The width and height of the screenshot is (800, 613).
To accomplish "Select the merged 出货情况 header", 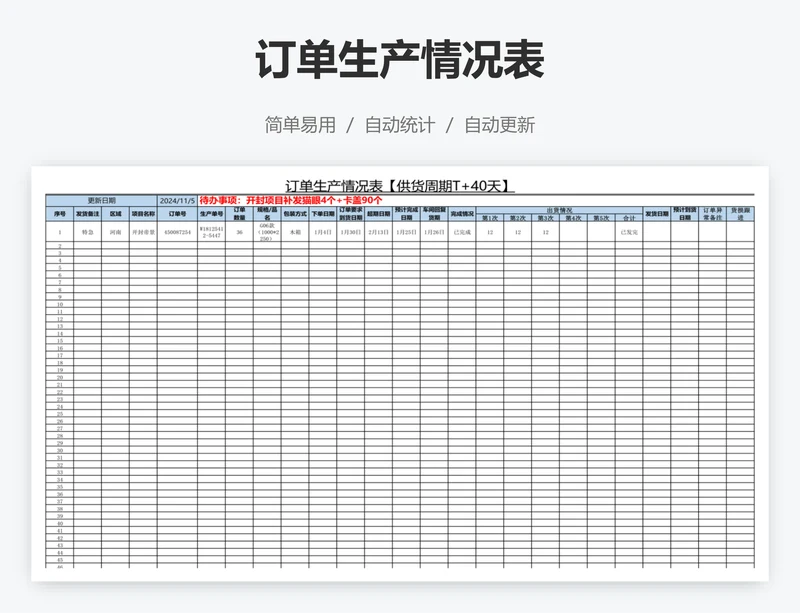I will coord(559,210).
